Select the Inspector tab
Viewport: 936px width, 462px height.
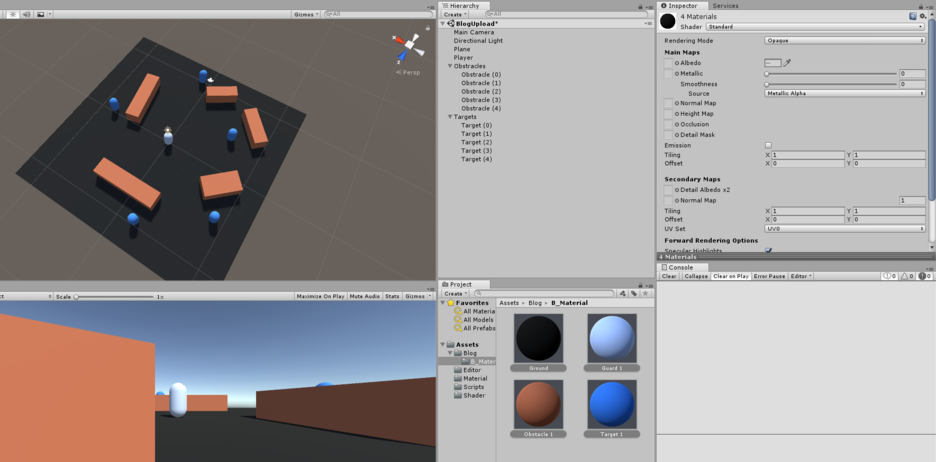coord(681,5)
